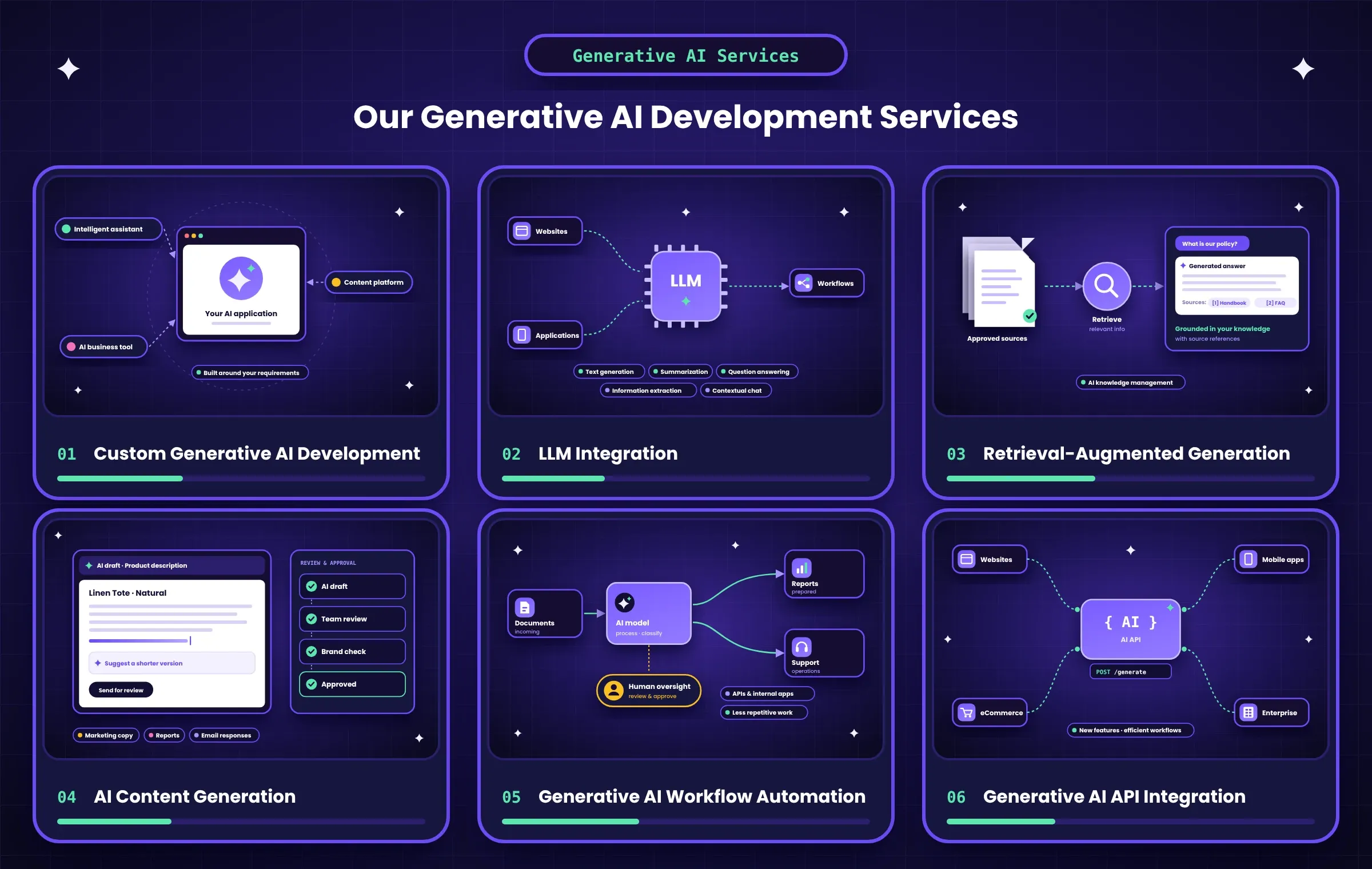Click the Documents file icon
Image resolution: width=1372 pixels, height=869 pixels.
pos(524,607)
